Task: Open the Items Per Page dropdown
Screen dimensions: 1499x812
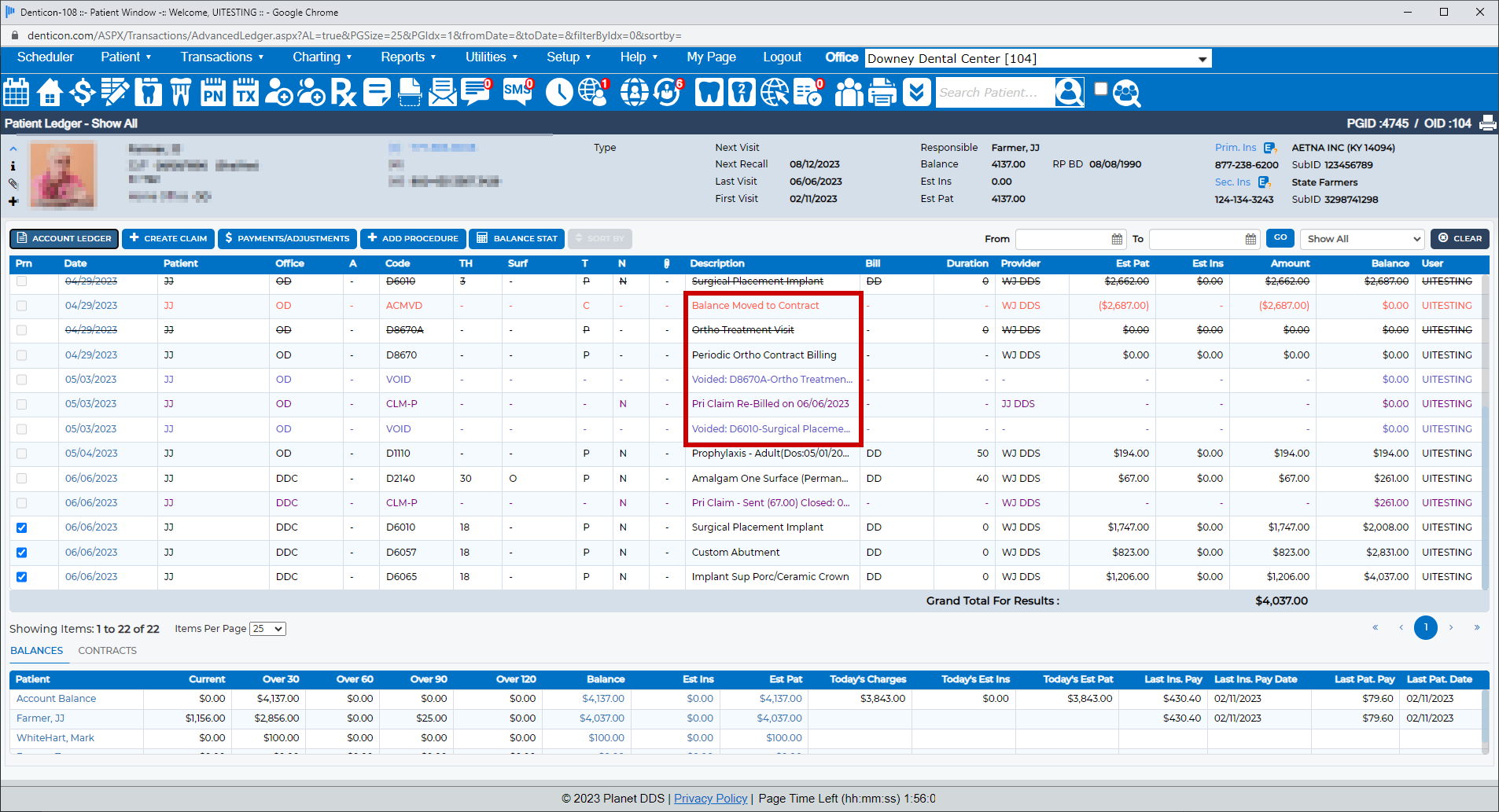Action: click(267, 629)
